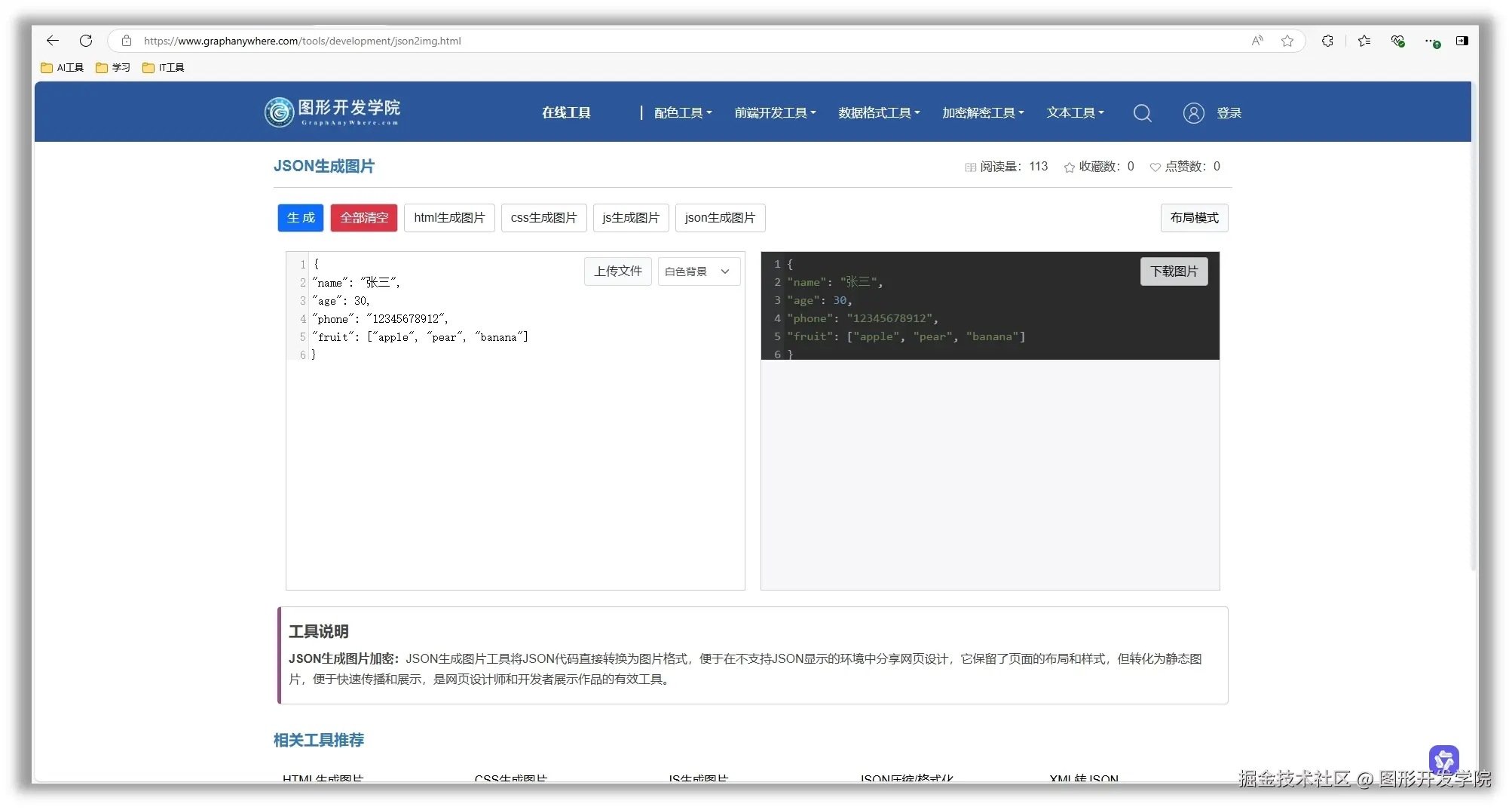The image size is (1512, 810).
Task: Bookmark this page with the address bar star
Action: point(1287,41)
